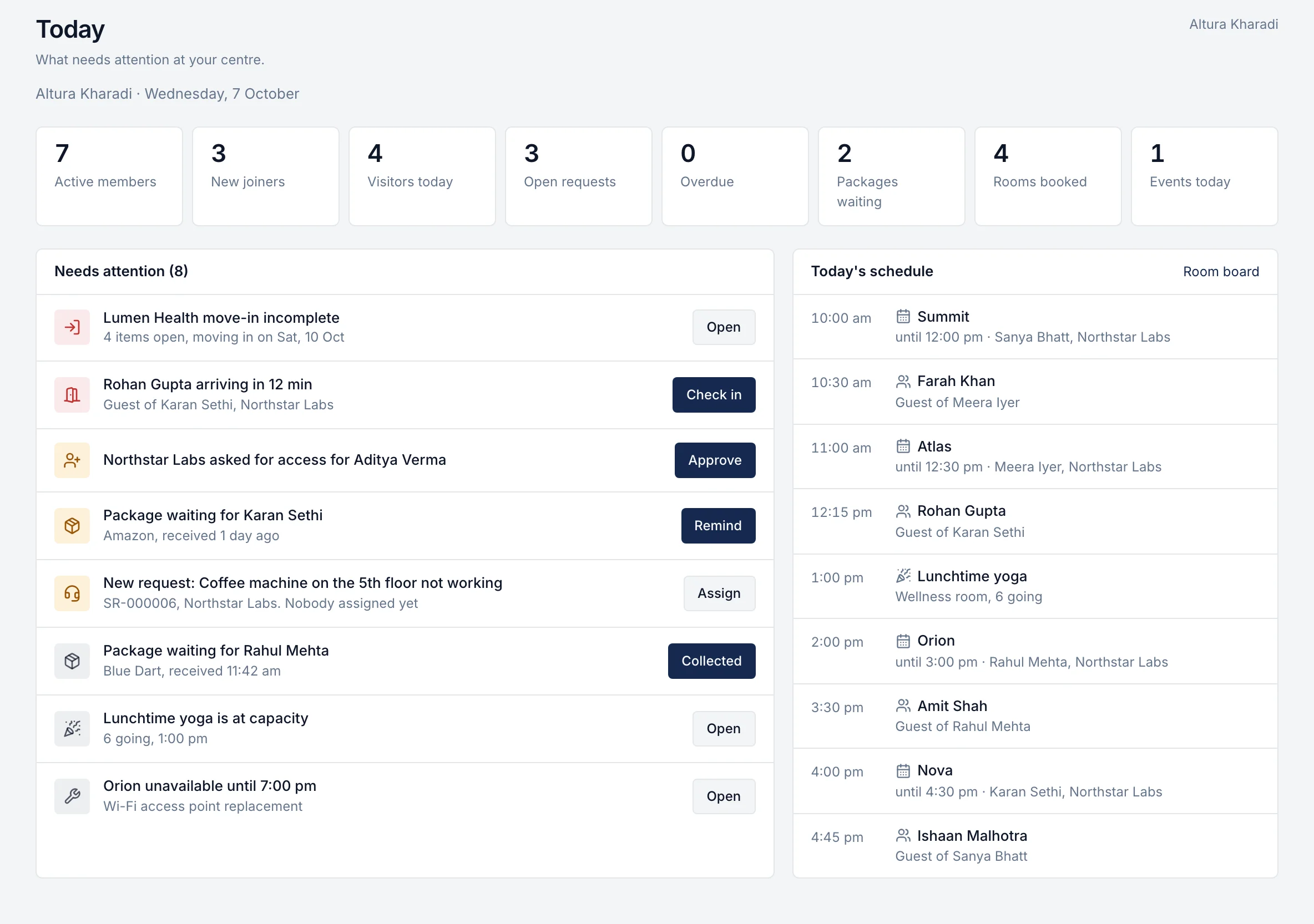Open the Lunchtime yoga at capacity item
This screenshot has height=924, width=1314.
click(724, 728)
